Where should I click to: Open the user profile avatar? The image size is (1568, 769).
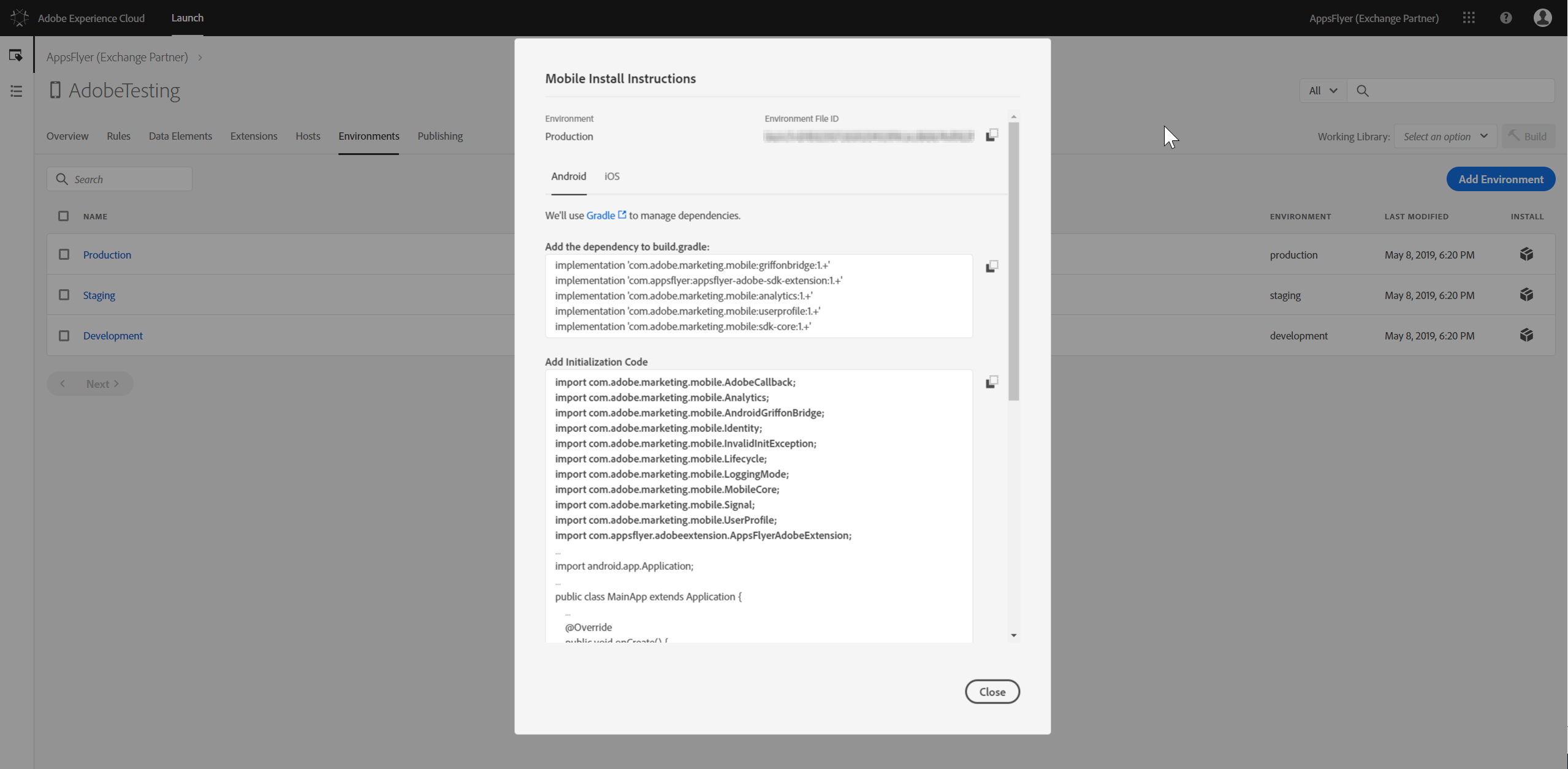[1542, 18]
